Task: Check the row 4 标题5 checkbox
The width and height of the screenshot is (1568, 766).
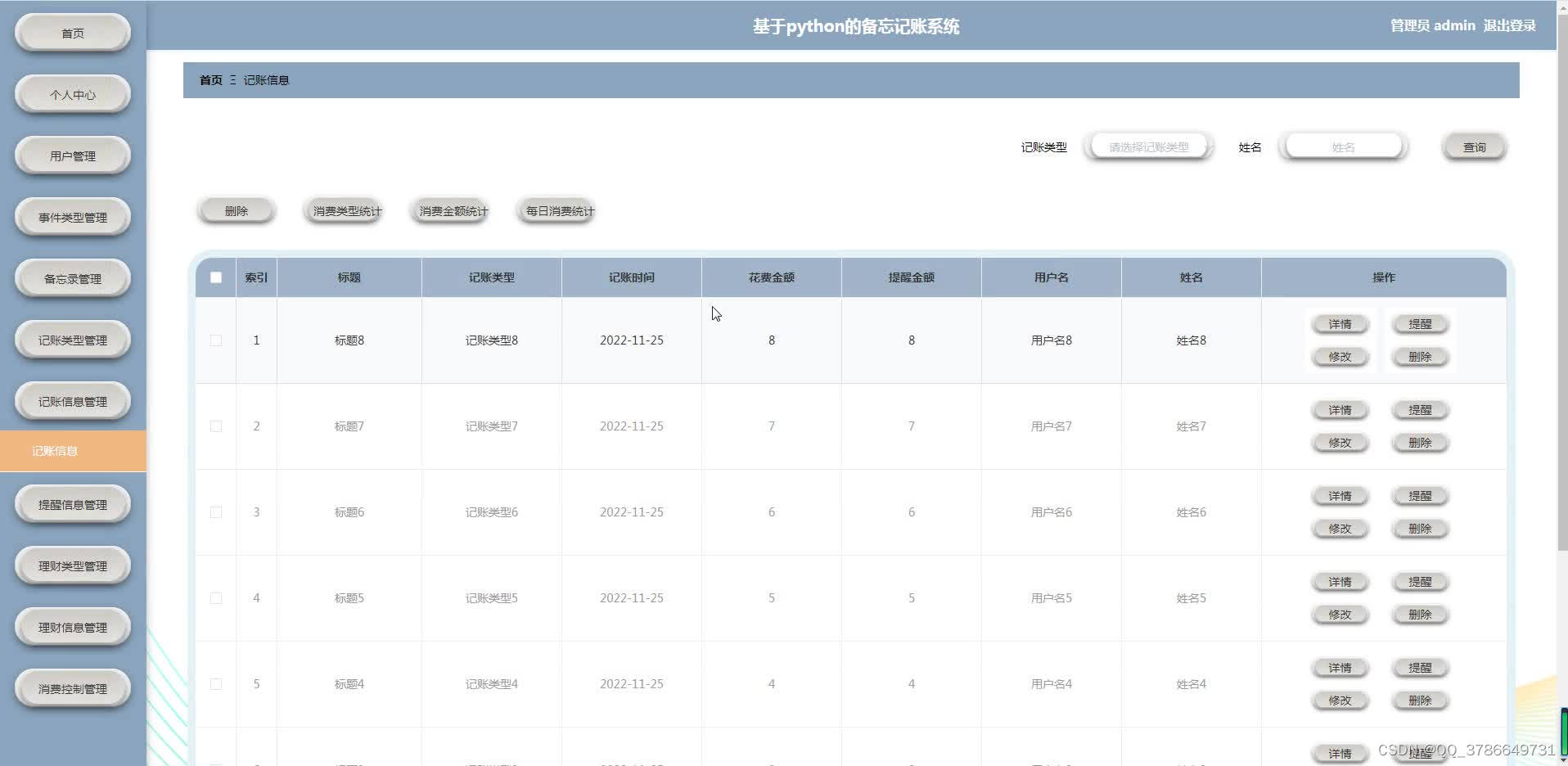Action: pyautogui.click(x=216, y=598)
